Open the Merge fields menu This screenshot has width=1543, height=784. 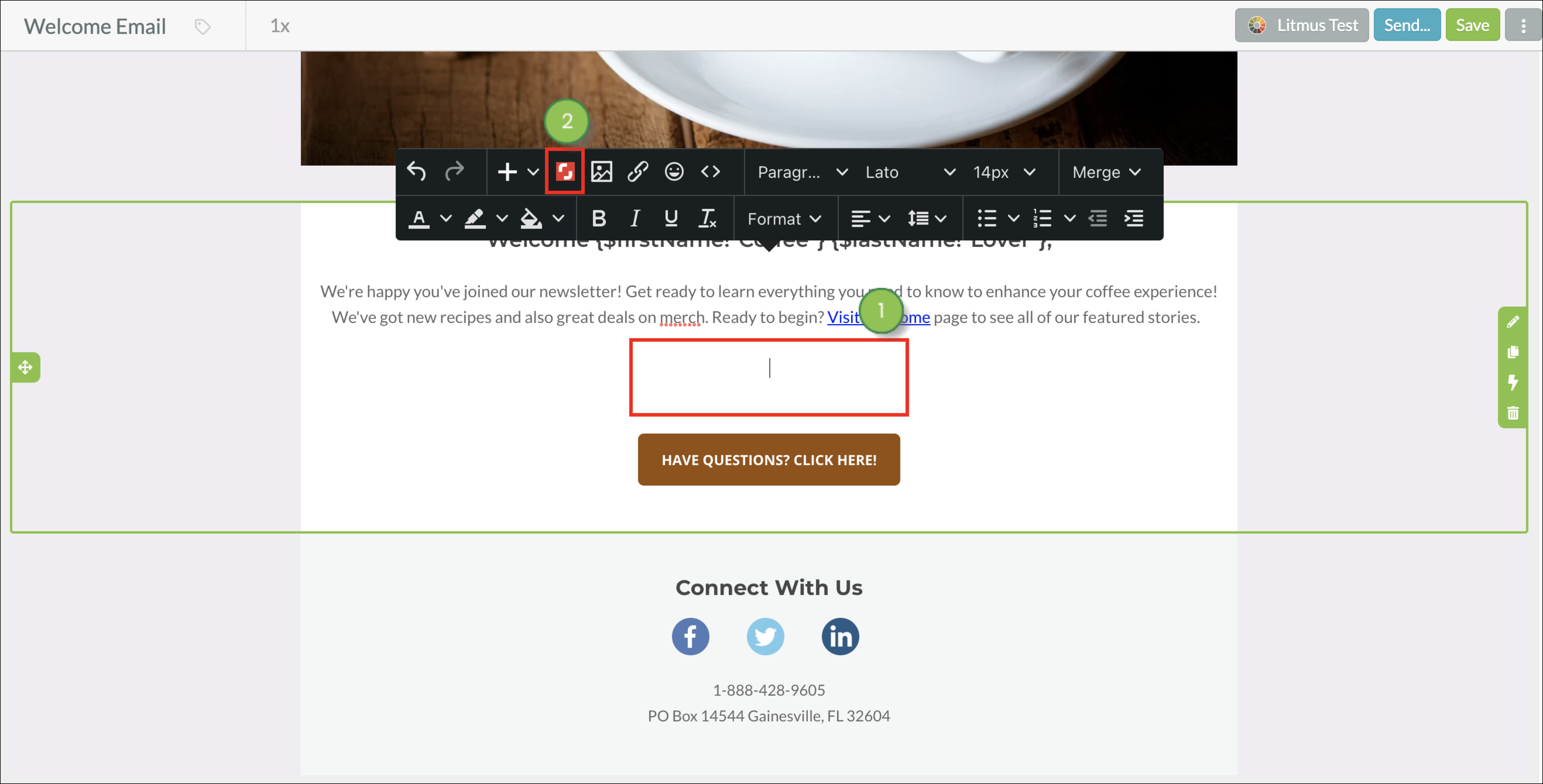pyautogui.click(x=1106, y=173)
